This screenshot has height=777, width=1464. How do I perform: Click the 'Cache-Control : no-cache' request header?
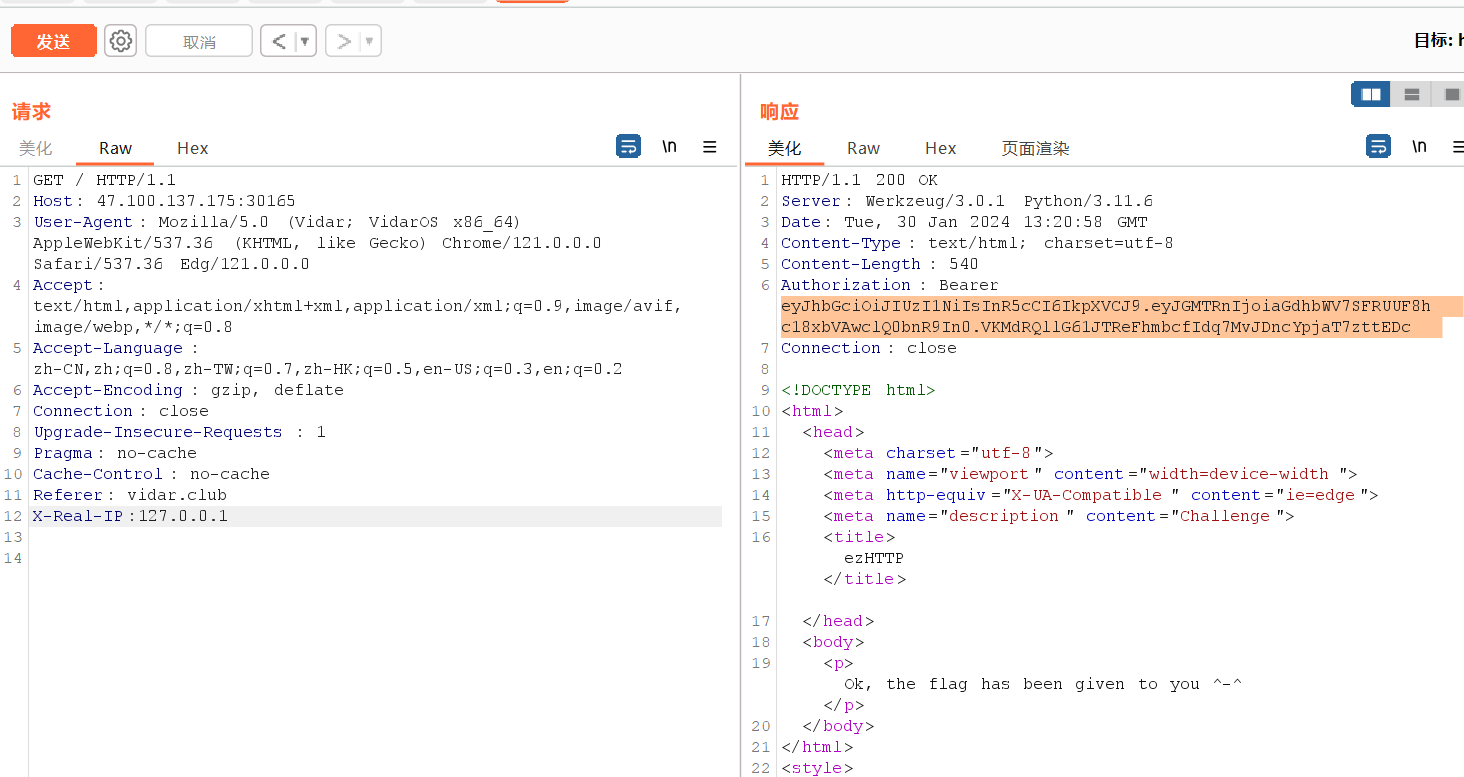151,474
